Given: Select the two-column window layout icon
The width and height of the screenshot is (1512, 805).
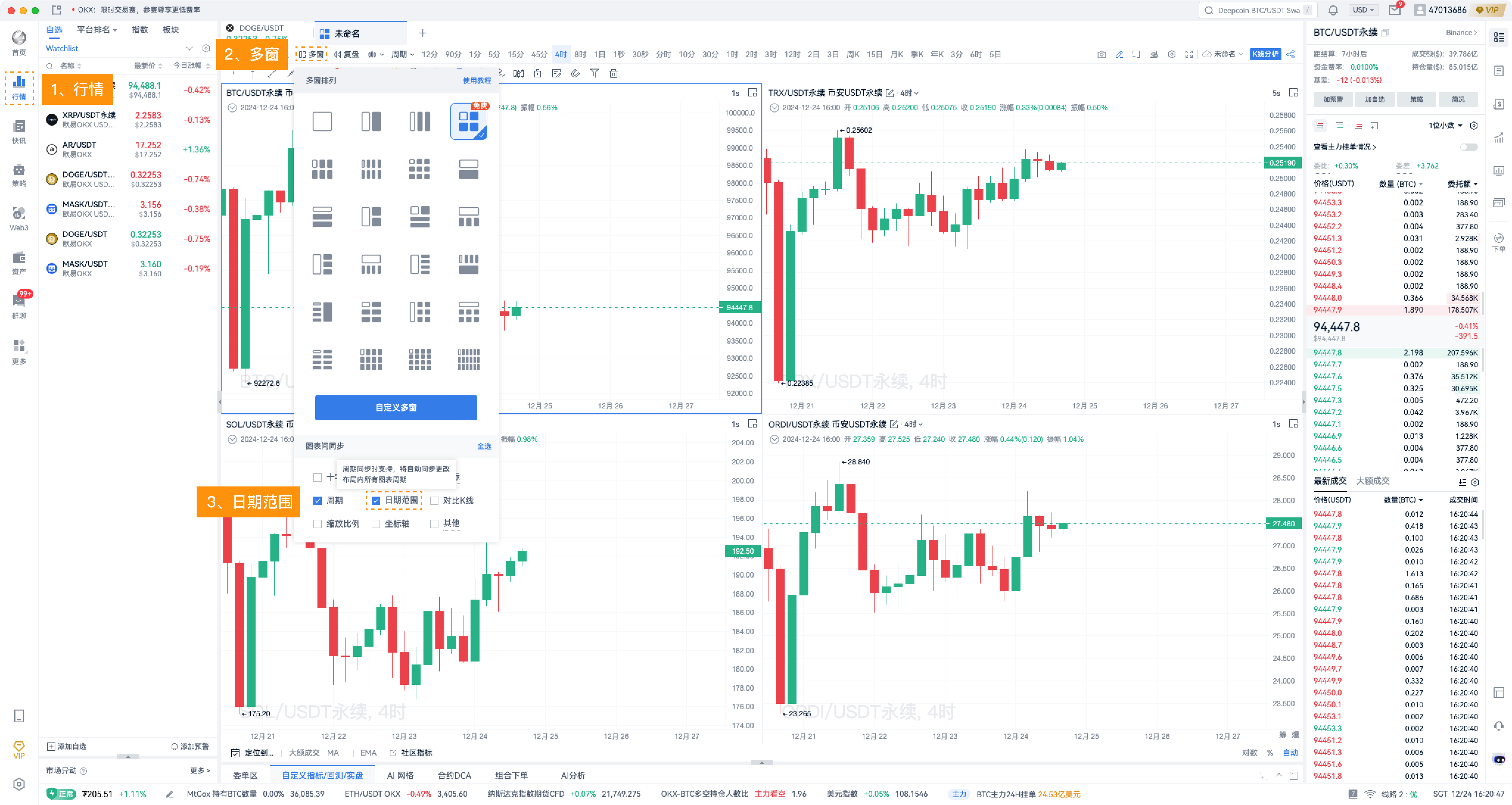Looking at the screenshot, I should pyautogui.click(x=370, y=121).
